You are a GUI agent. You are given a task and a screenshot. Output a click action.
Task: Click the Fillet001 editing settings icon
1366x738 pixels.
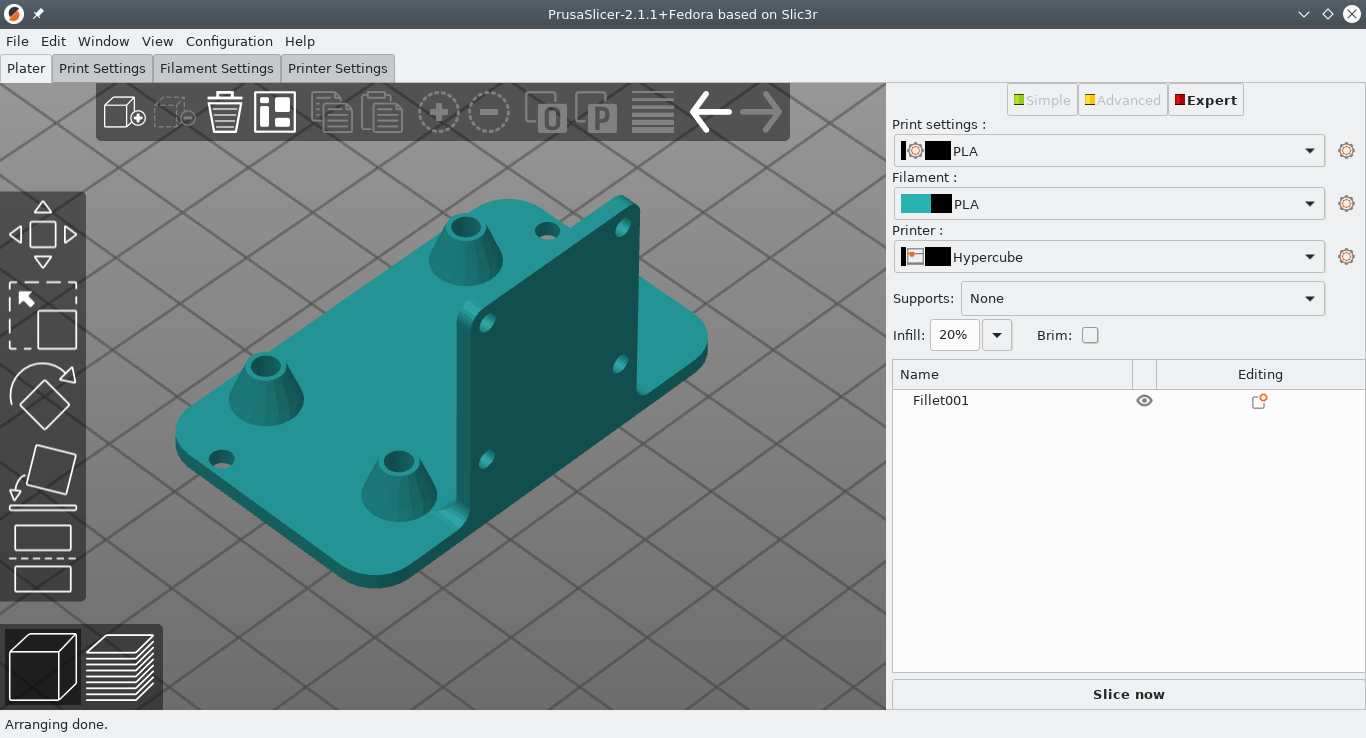click(x=1260, y=401)
